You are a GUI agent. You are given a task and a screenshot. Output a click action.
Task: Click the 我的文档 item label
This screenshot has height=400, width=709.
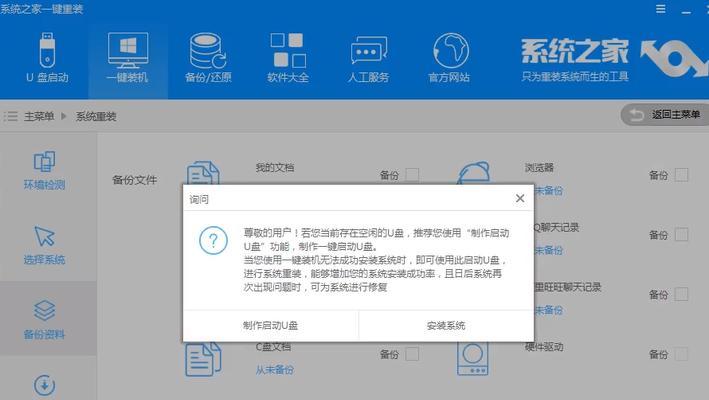275,168
